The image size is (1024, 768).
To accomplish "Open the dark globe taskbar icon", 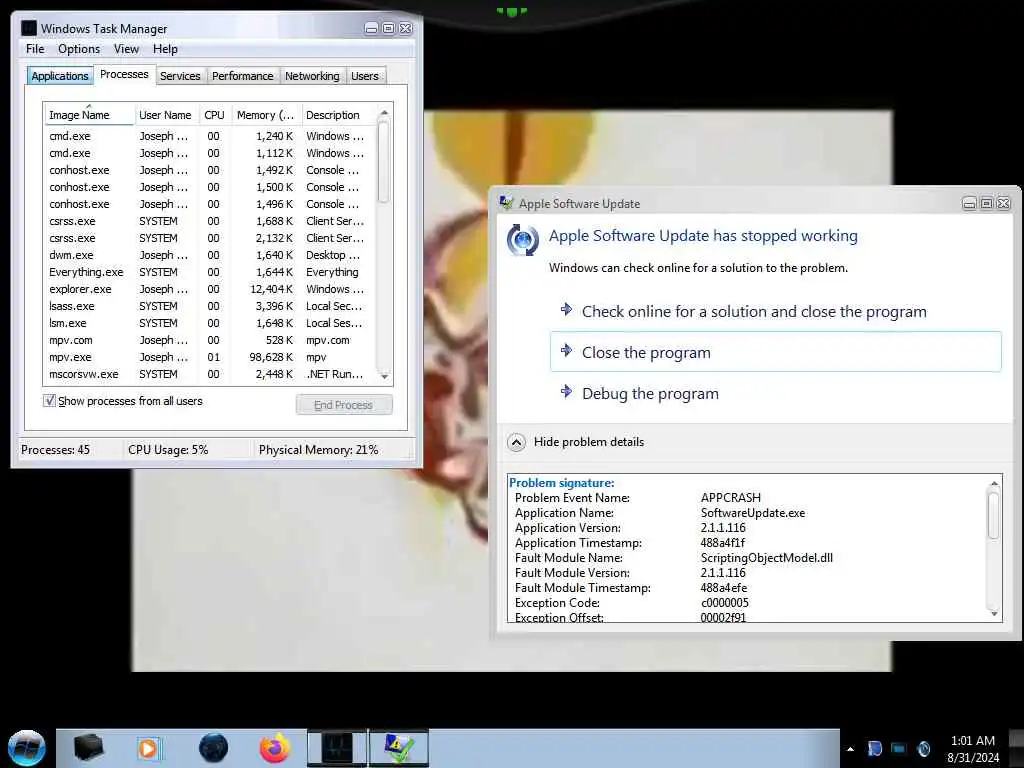I will (x=214, y=748).
